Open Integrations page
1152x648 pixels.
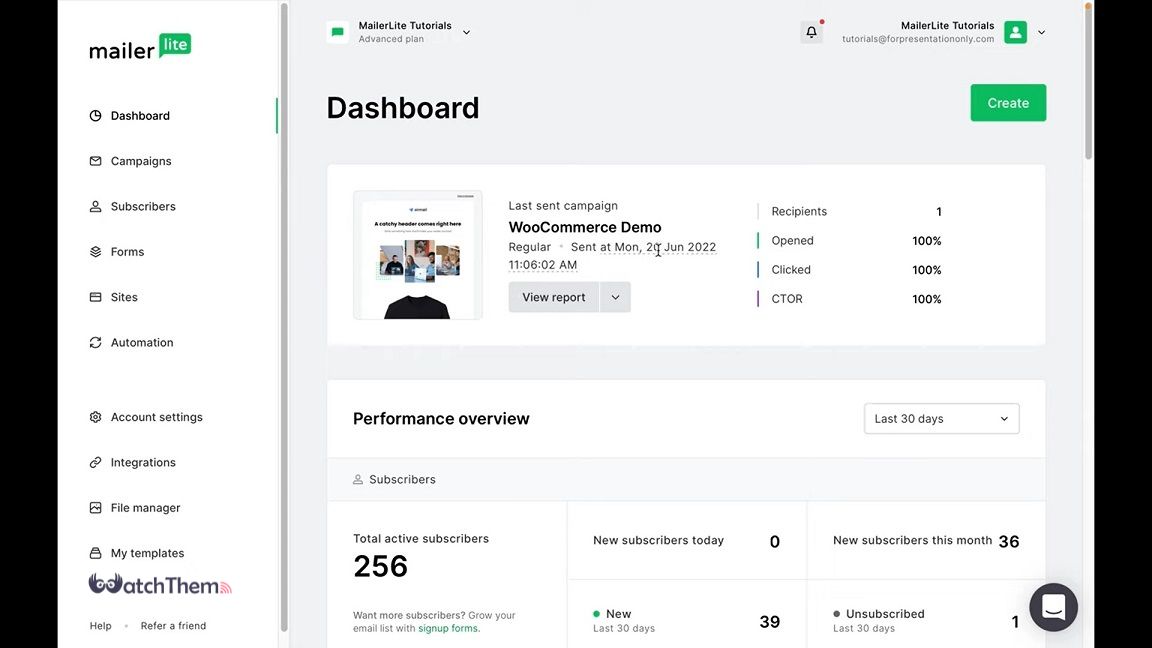point(143,462)
